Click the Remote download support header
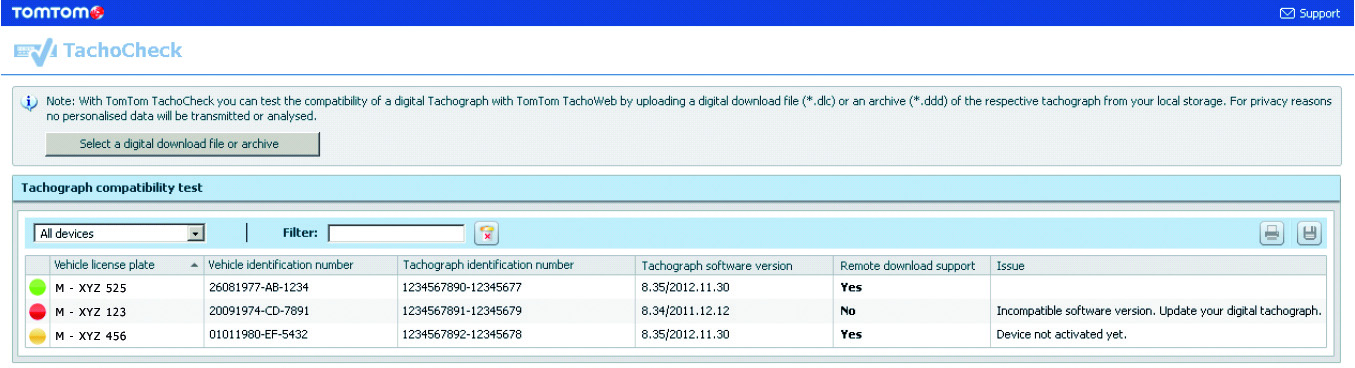1355x368 pixels. 912,266
